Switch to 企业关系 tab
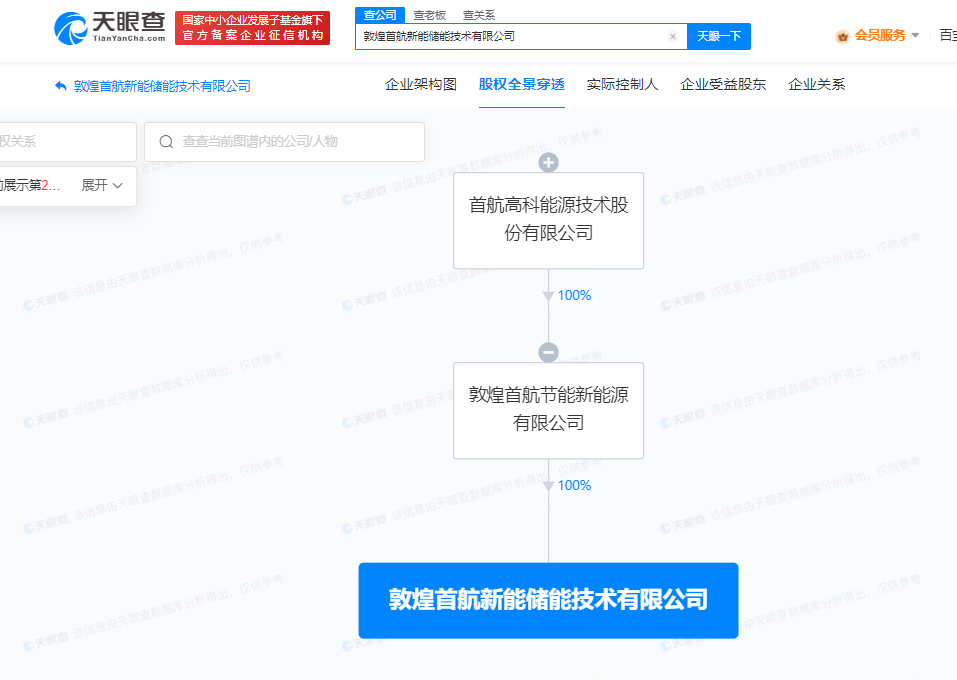957x680 pixels. pyautogui.click(x=816, y=84)
